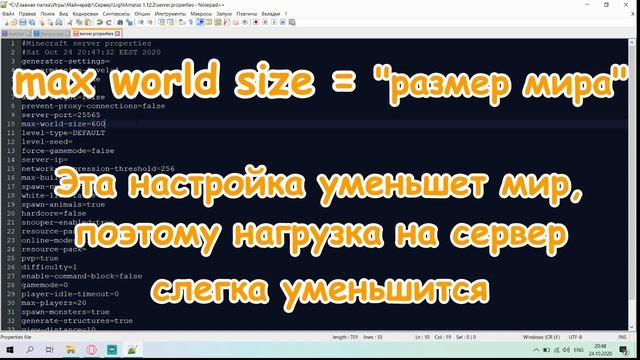Viewport: 640px width, 360px height.
Task: Click the Stop macro recording icon
Action: pyautogui.click(x=265, y=22)
